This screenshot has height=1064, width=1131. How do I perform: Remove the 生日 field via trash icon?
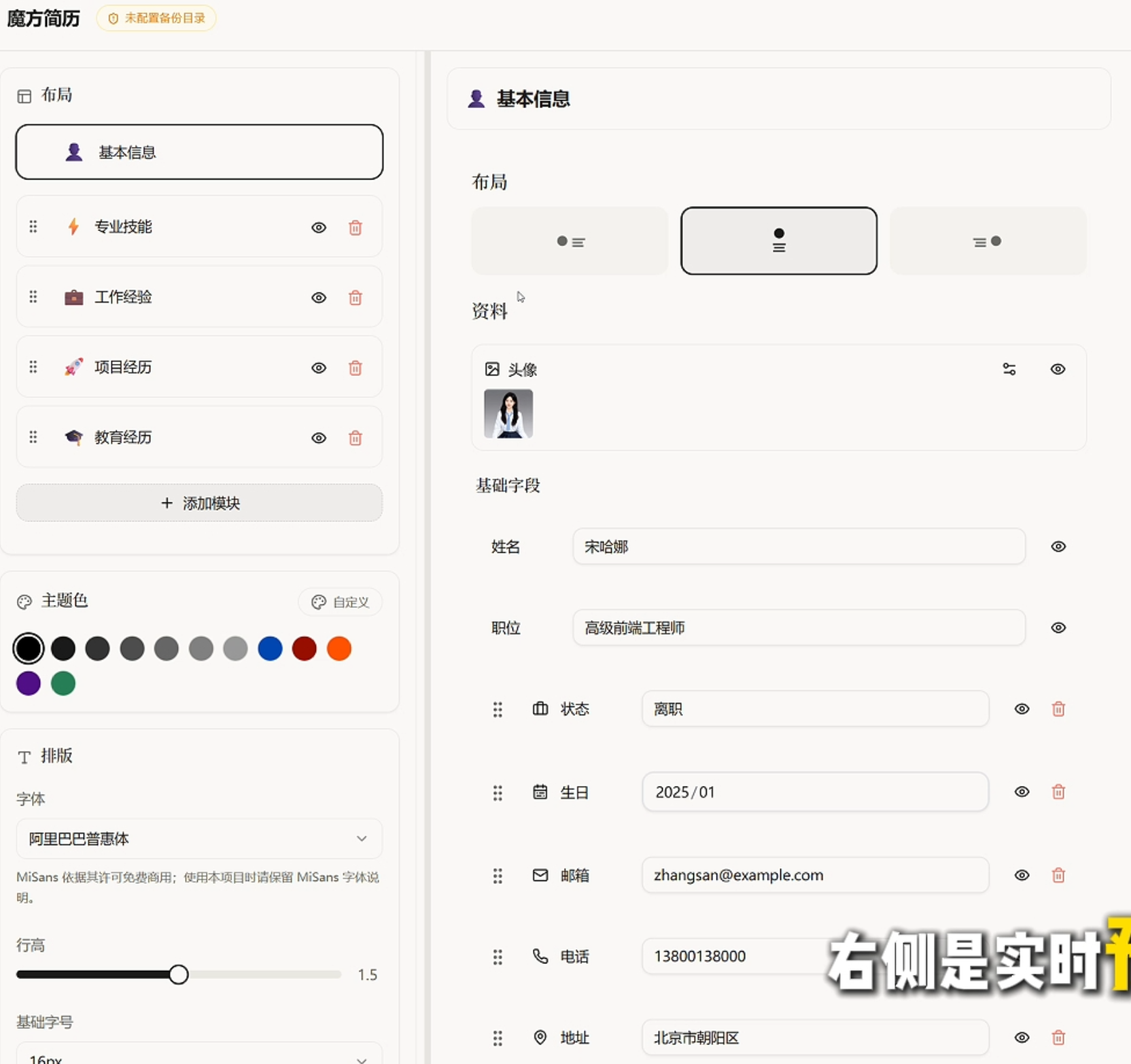point(1058,792)
